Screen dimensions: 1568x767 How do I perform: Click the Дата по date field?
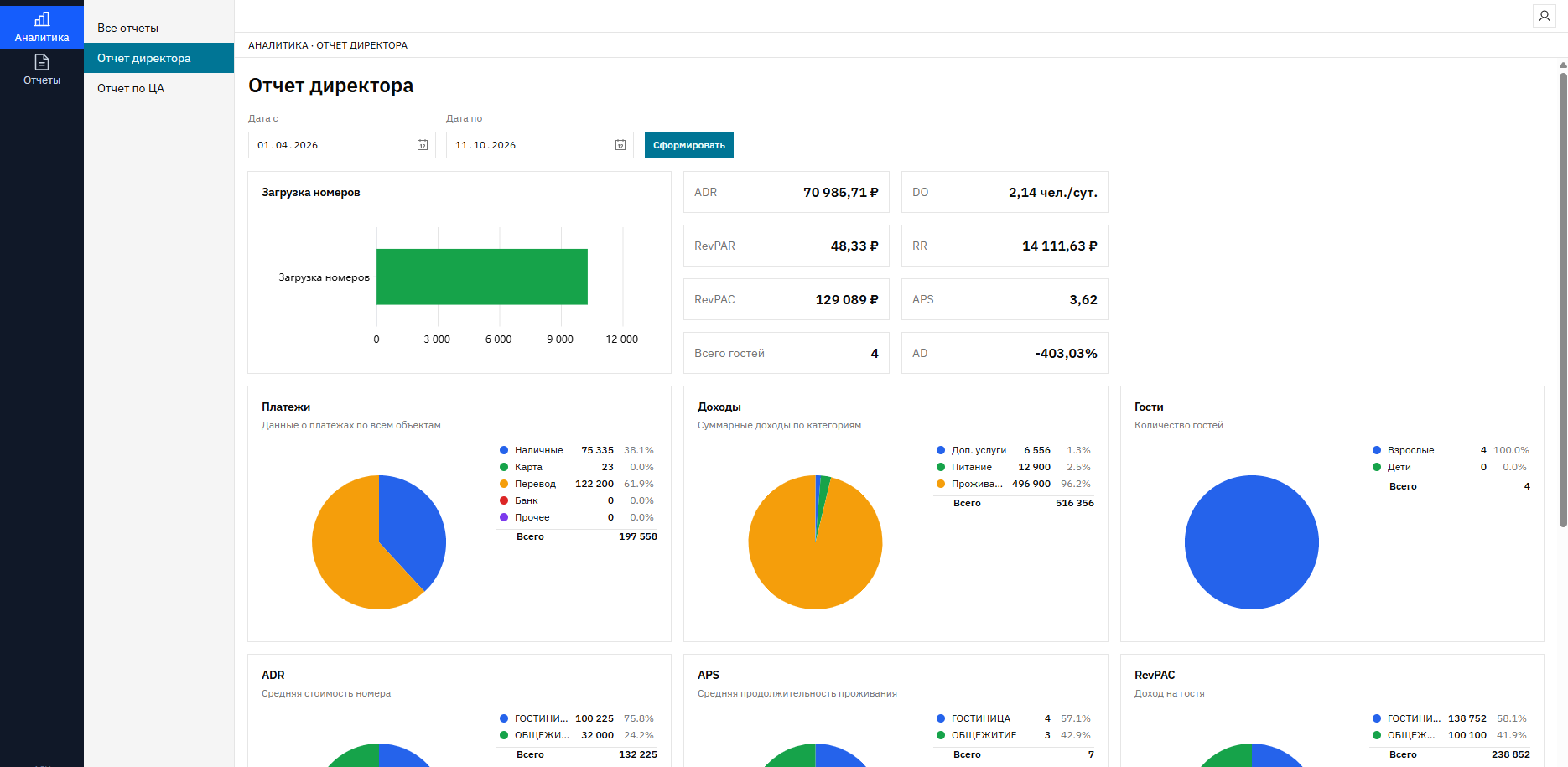pyautogui.click(x=539, y=145)
